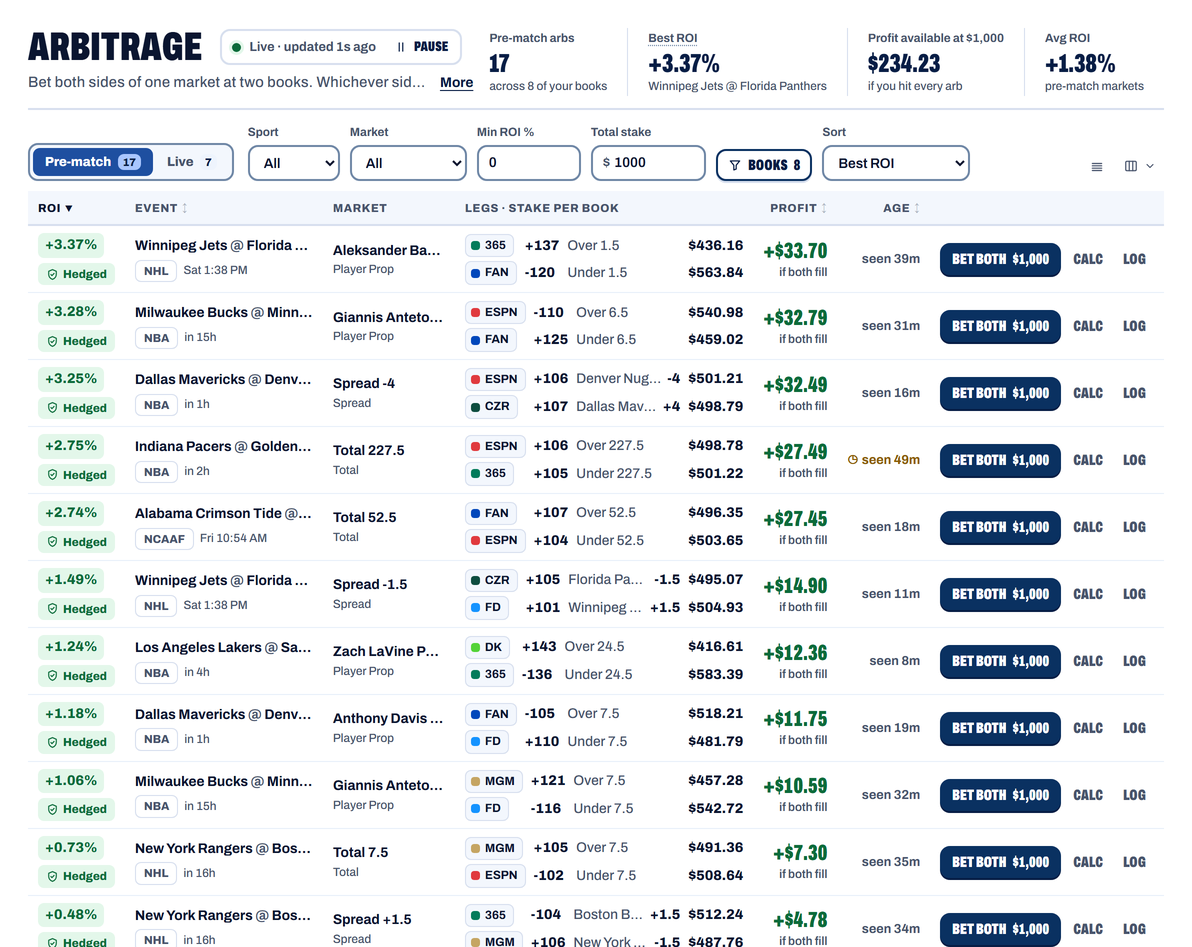Viewport: 1192px width, 947px height.
Task: Click the stale-age clock icon on seen 49m
Action: 852,460
